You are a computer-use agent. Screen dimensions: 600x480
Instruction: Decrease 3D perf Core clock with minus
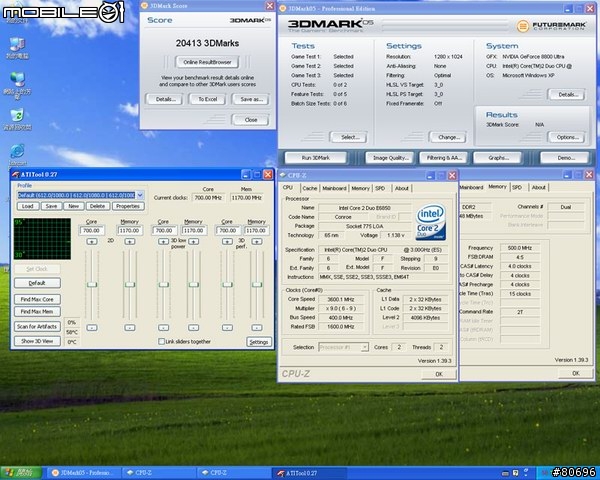click(x=227, y=328)
